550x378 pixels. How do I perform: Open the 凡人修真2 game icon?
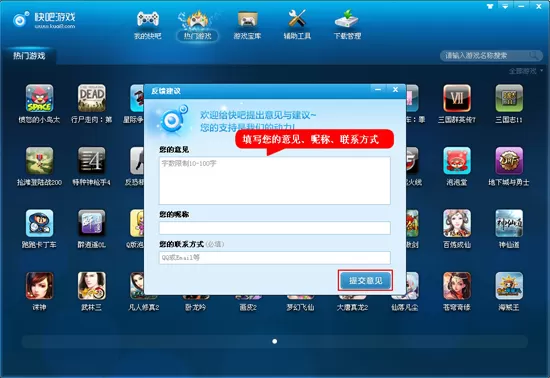137,285
